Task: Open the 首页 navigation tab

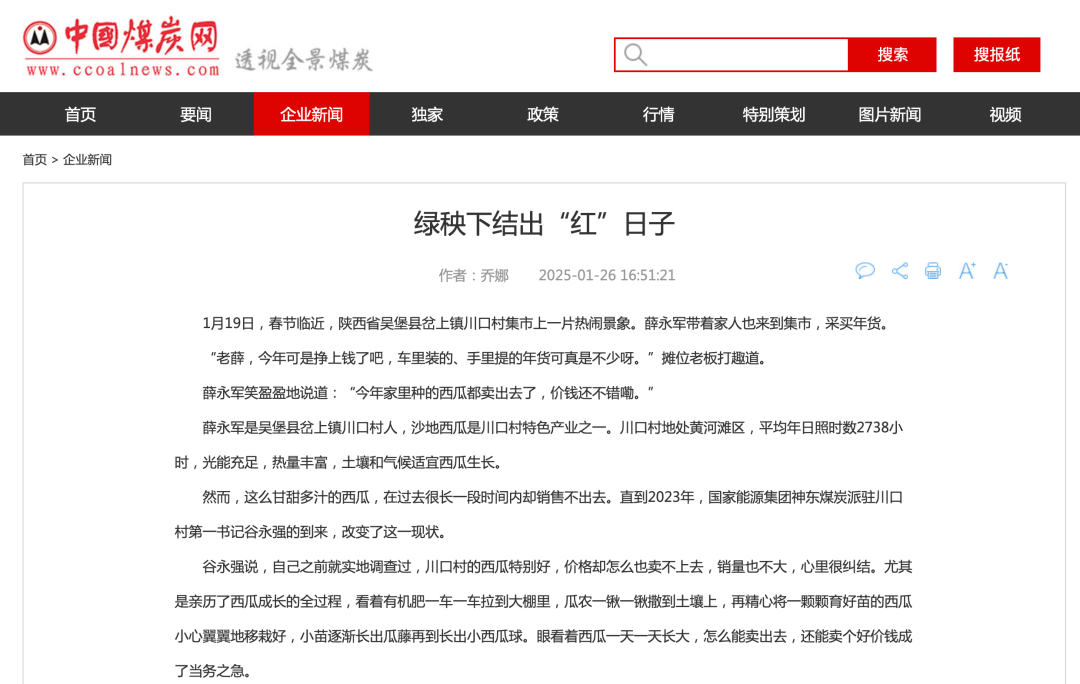Action: point(80,114)
